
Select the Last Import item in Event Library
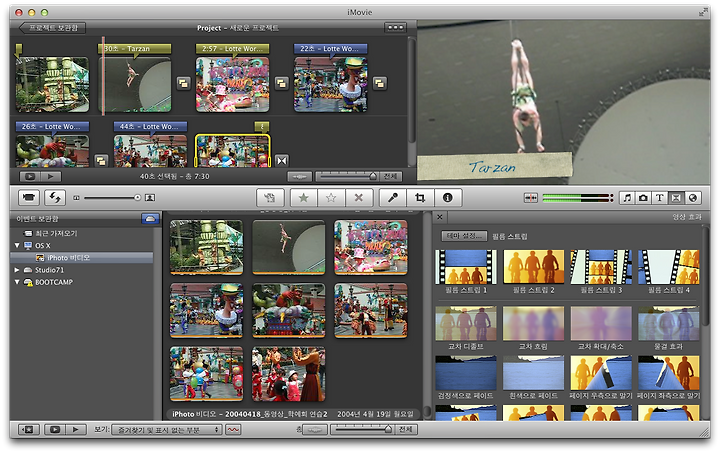[56, 233]
